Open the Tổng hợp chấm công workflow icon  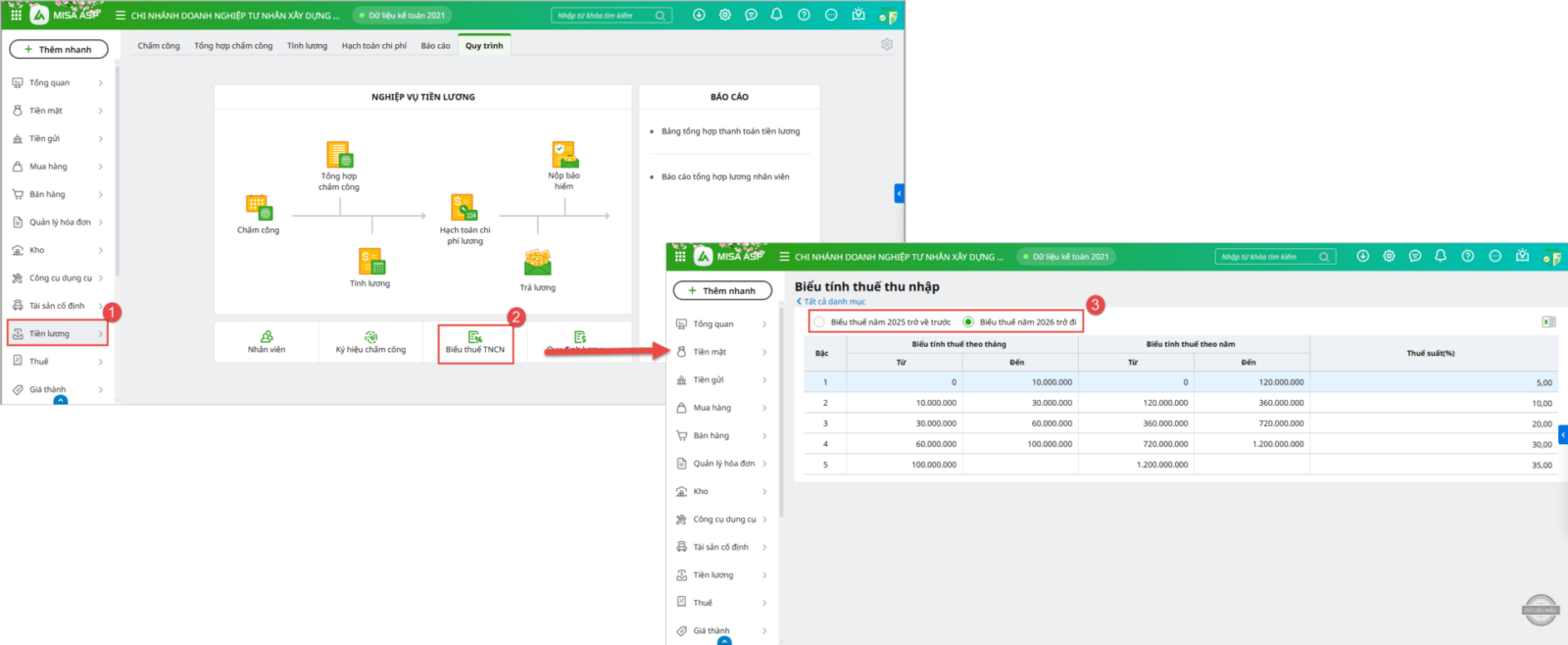point(339,156)
